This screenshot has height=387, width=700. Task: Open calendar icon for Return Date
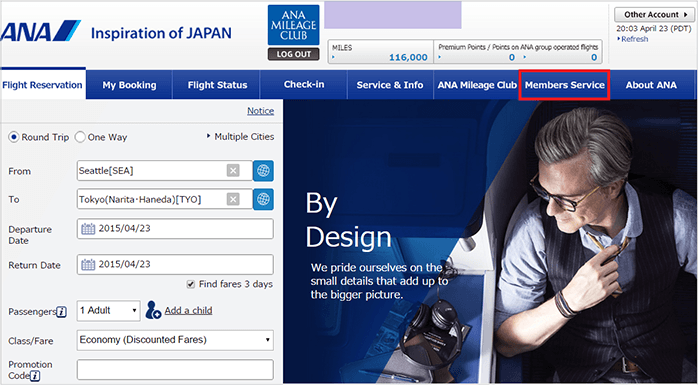click(x=88, y=265)
